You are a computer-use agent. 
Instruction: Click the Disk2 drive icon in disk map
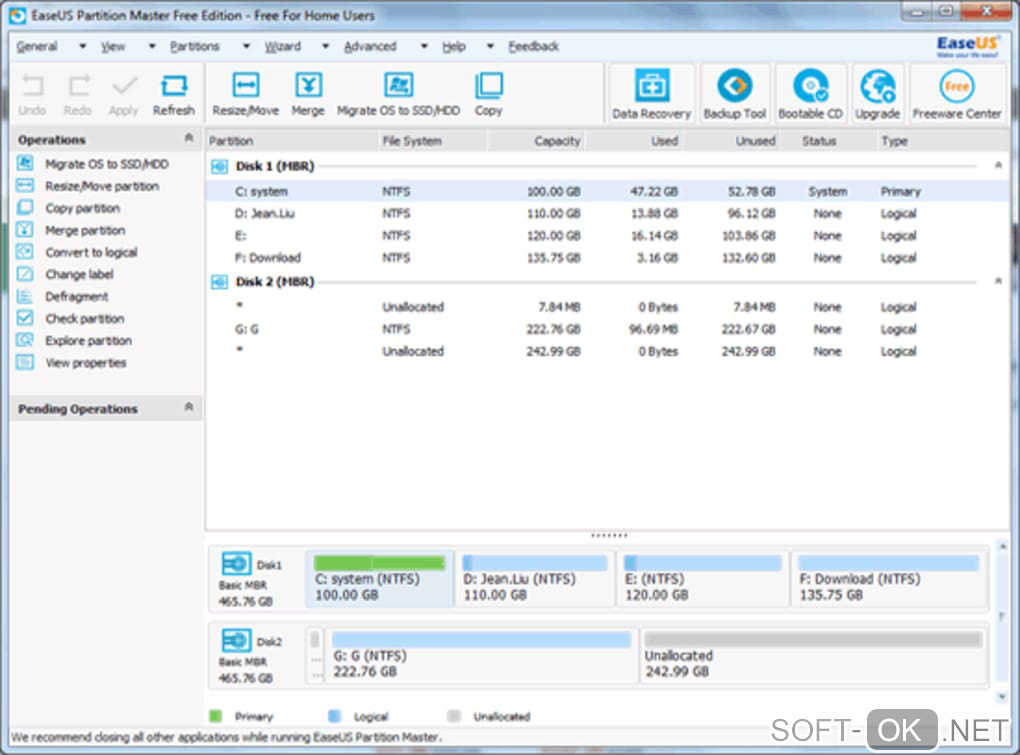click(x=236, y=640)
